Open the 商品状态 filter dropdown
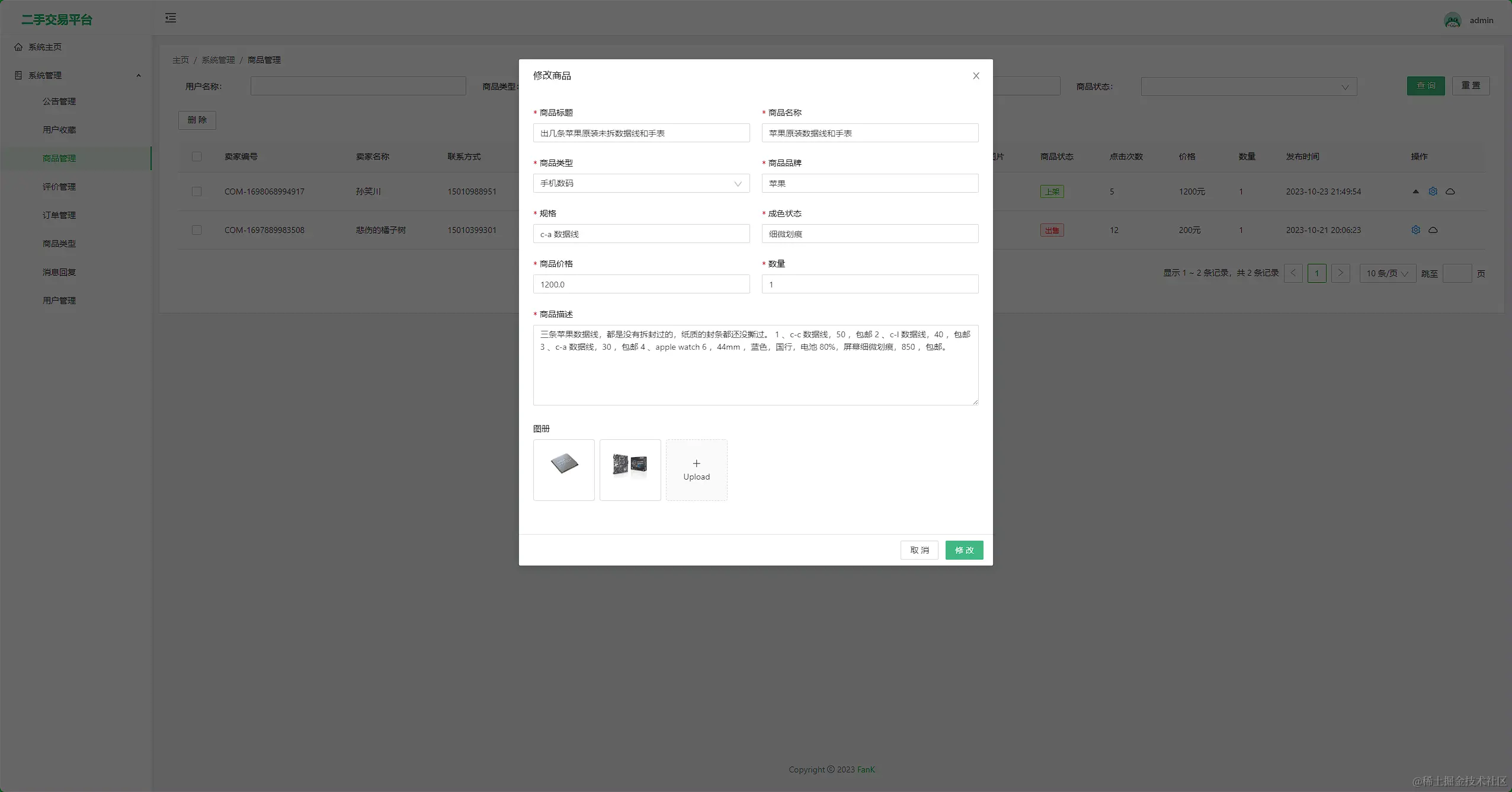 (1248, 87)
